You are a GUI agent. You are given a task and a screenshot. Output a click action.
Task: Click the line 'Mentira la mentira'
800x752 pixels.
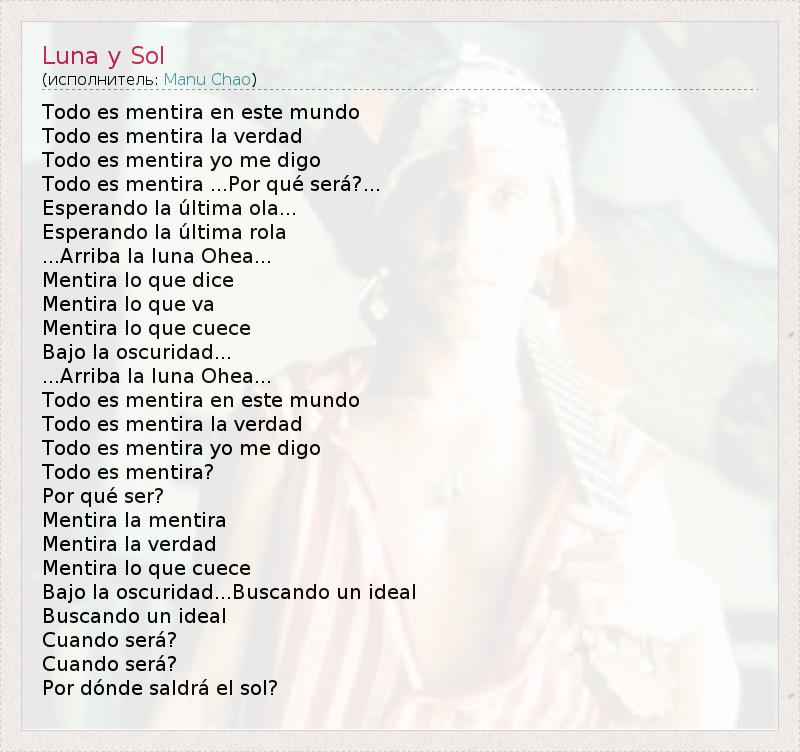coord(134,520)
